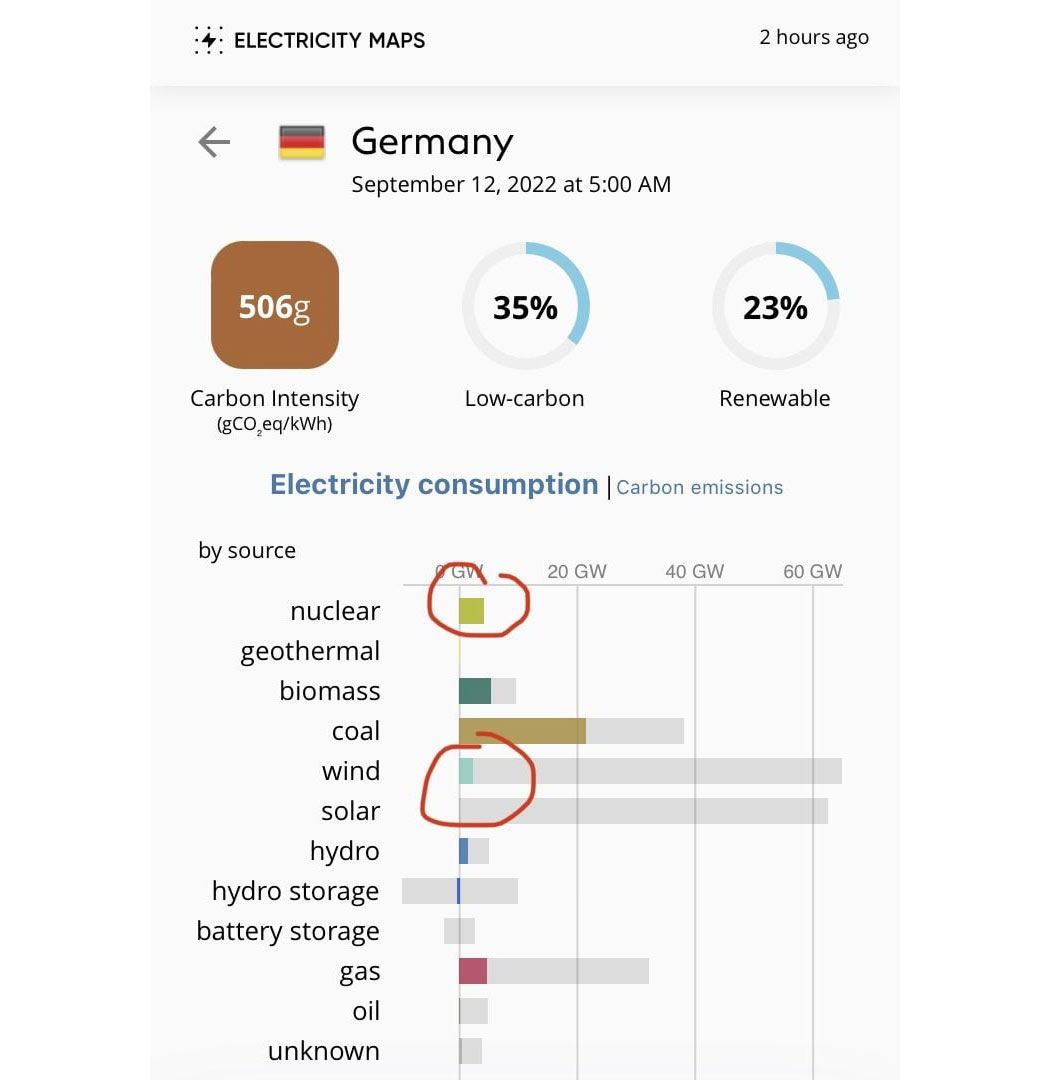
Task: Click the teal wind bar segment
Action: pyautogui.click(x=466, y=771)
